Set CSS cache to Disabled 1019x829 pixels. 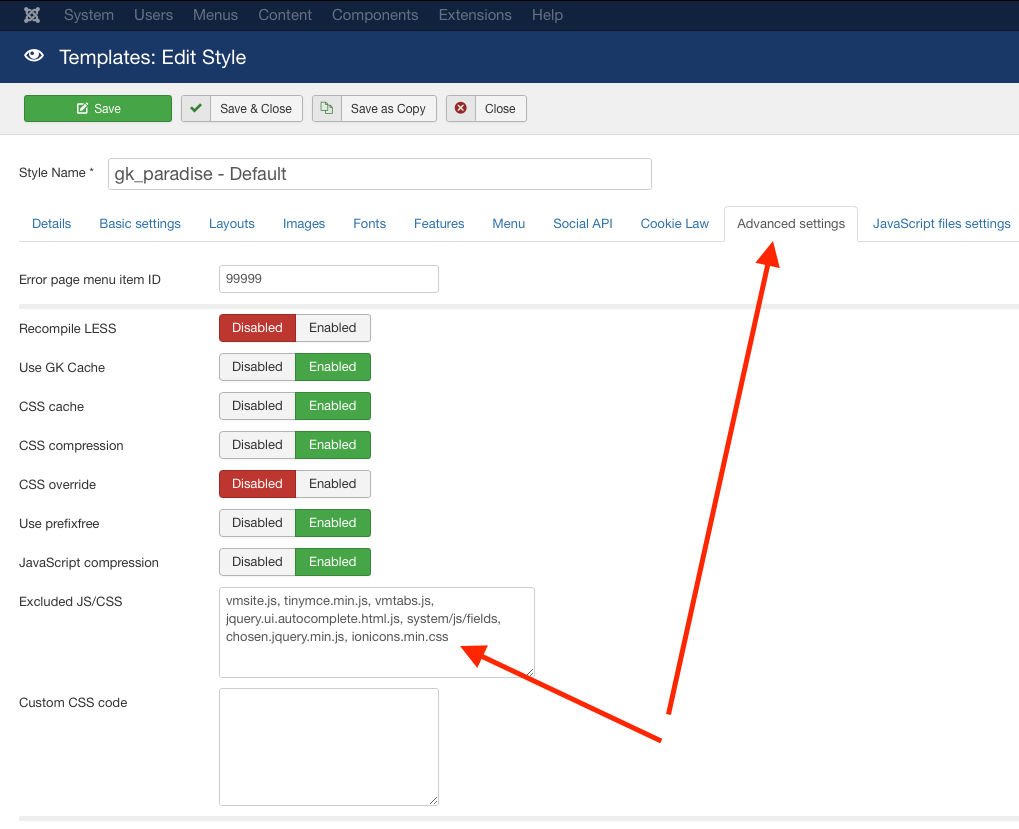coord(257,406)
